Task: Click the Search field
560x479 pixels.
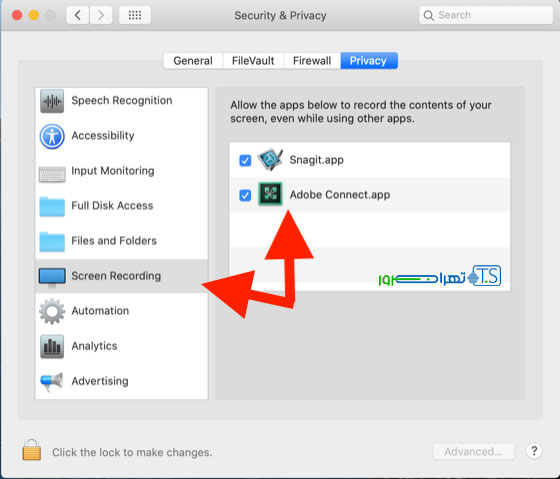Action: pyautogui.click(x=486, y=15)
